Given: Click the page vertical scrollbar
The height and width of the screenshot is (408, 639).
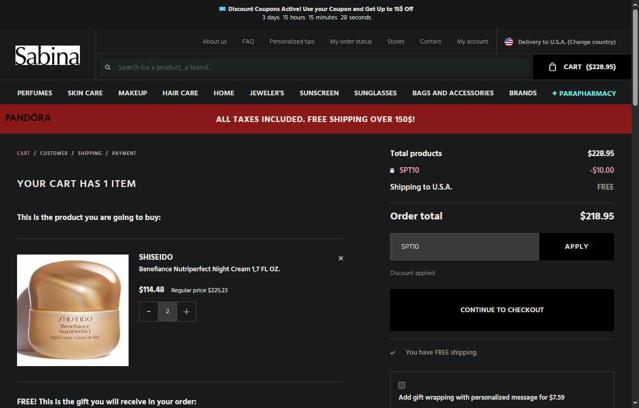Looking at the screenshot, I should click(x=635, y=57).
